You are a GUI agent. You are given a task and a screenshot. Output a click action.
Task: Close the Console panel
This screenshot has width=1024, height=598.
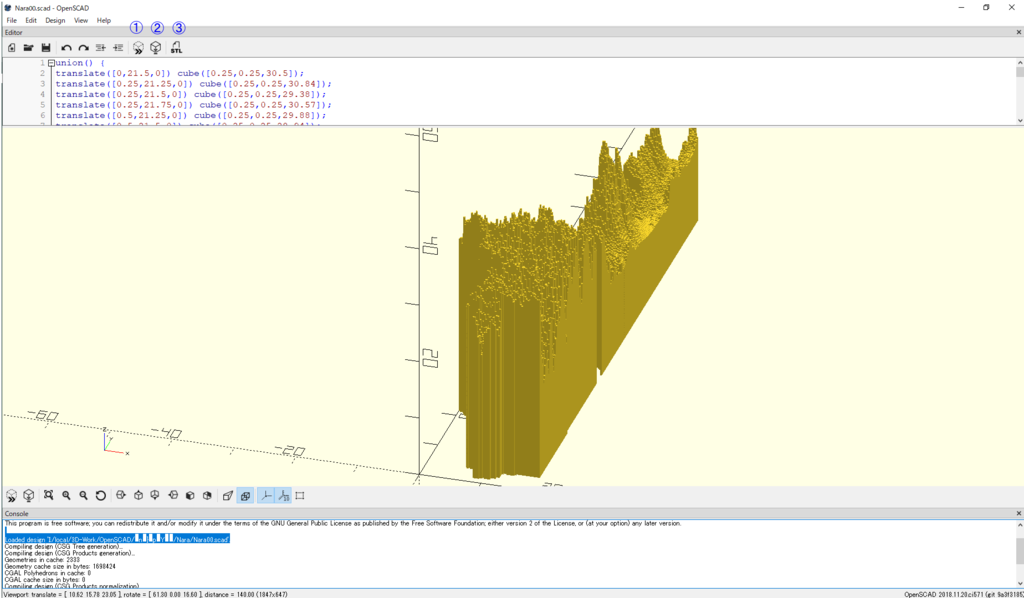click(x=1018, y=514)
